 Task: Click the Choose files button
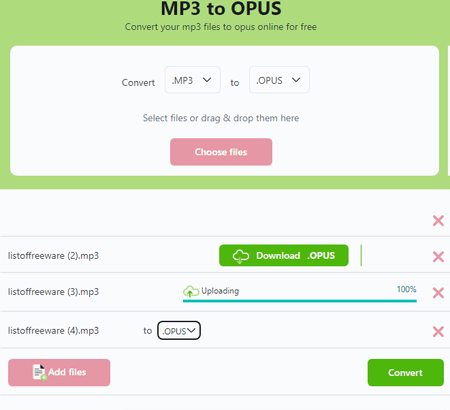(x=221, y=152)
